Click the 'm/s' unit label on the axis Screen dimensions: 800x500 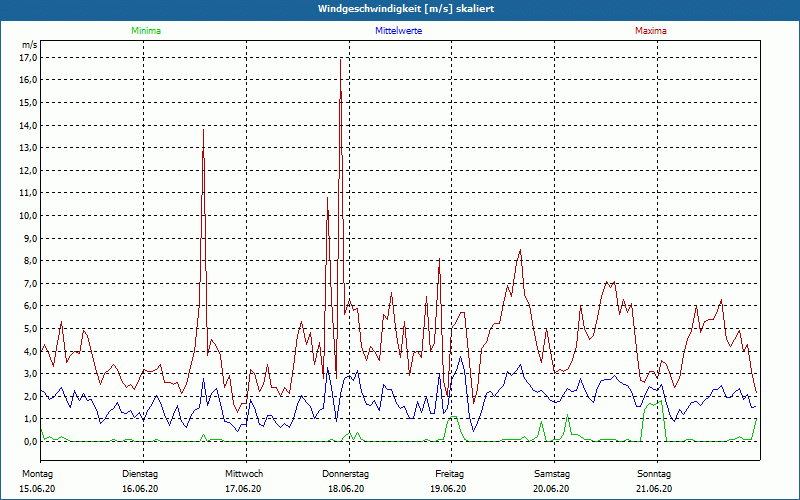point(30,45)
